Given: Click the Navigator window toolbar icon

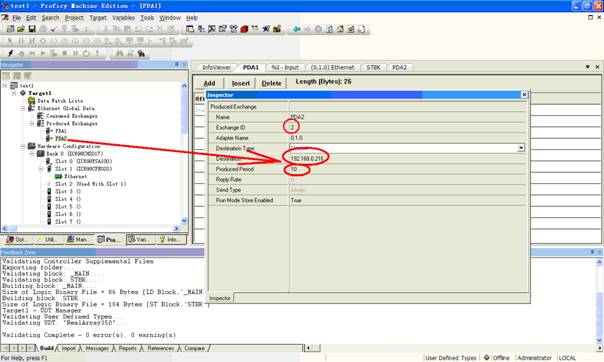Looking at the screenshot, I should coord(190,29).
